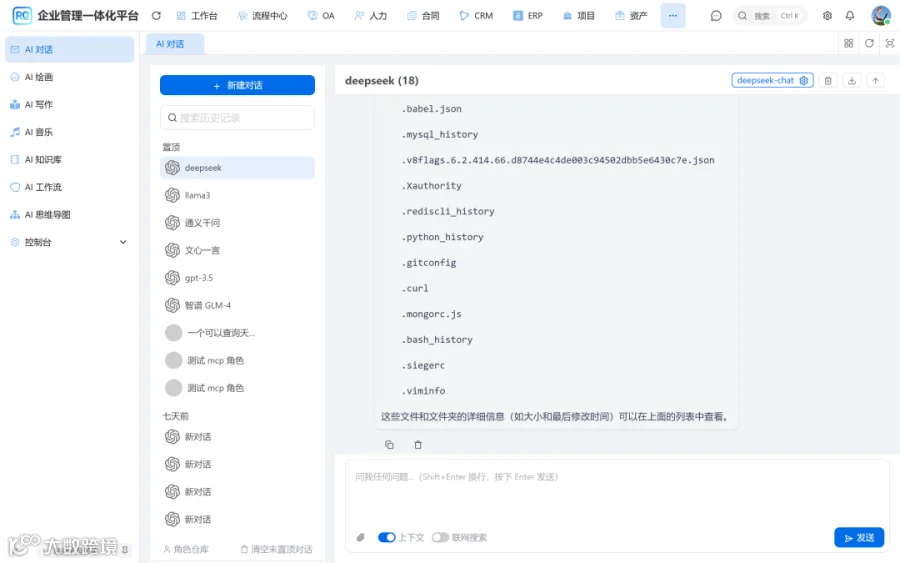
Task: Open AI 知识库 in the sidebar
Action: (x=69, y=160)
